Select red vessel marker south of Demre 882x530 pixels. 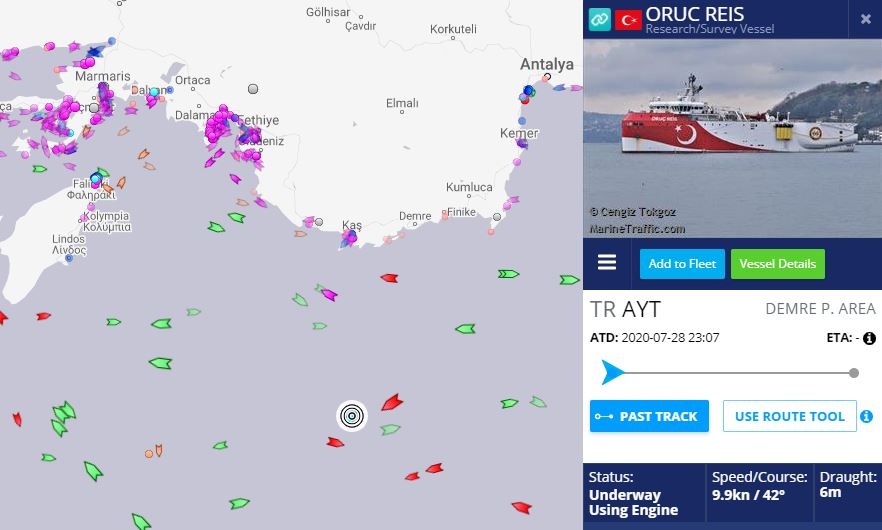coord(389,278)
